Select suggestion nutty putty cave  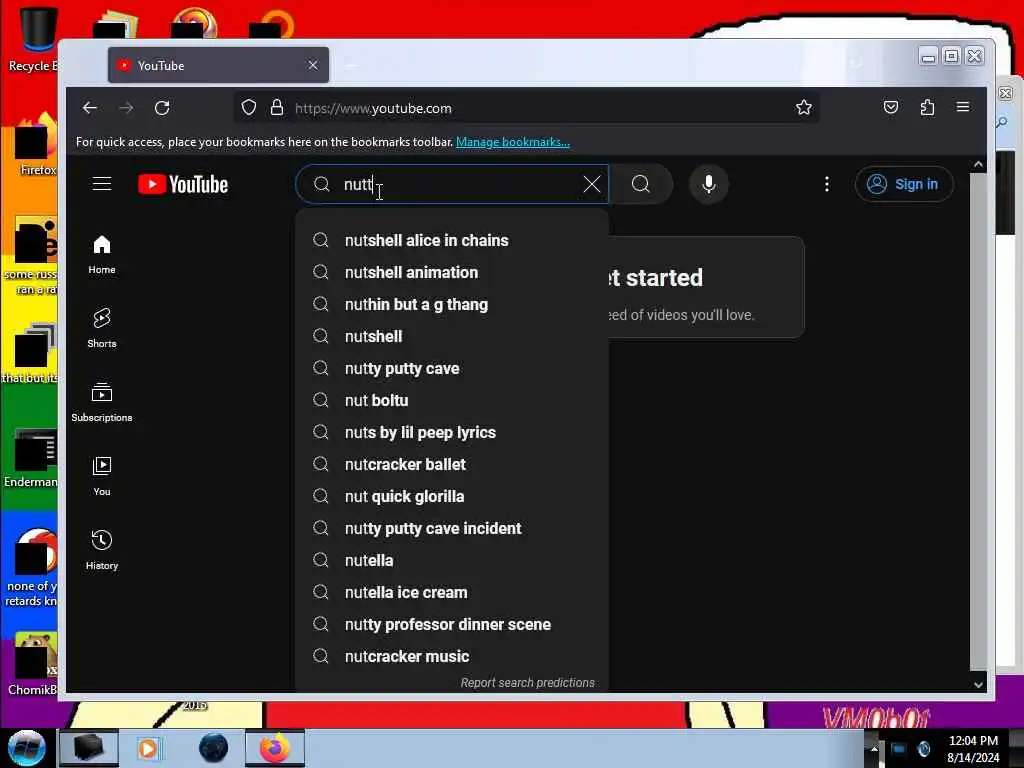coord(452,368)
